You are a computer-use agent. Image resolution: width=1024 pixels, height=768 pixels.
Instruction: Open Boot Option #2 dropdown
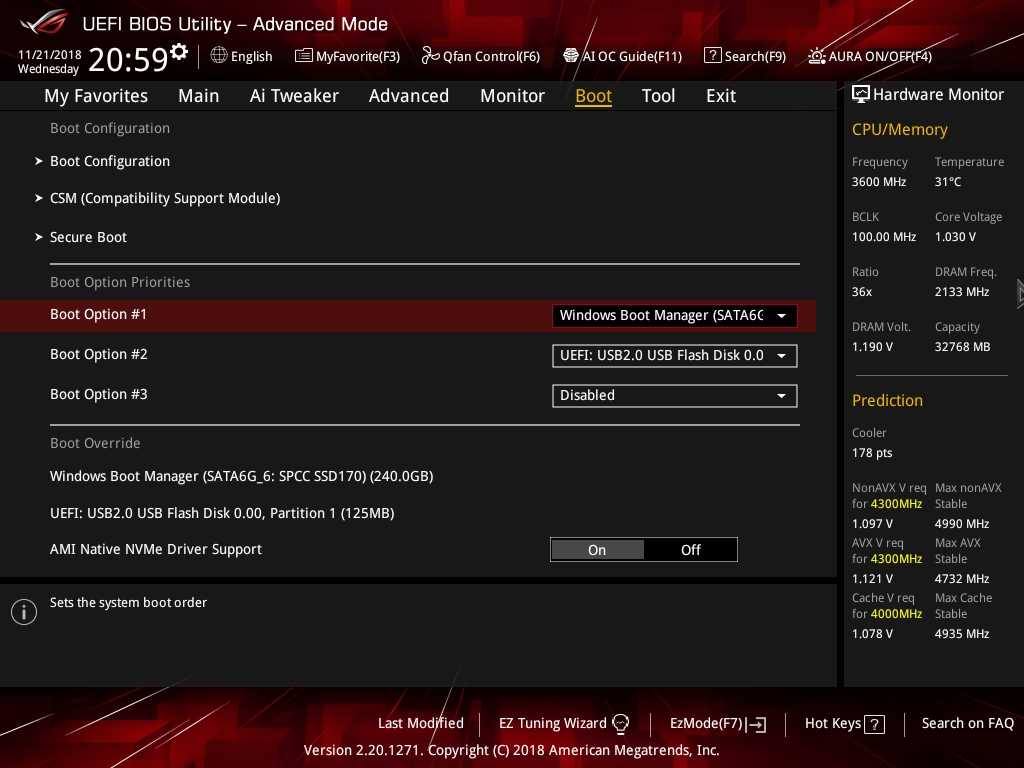(674, 356)
